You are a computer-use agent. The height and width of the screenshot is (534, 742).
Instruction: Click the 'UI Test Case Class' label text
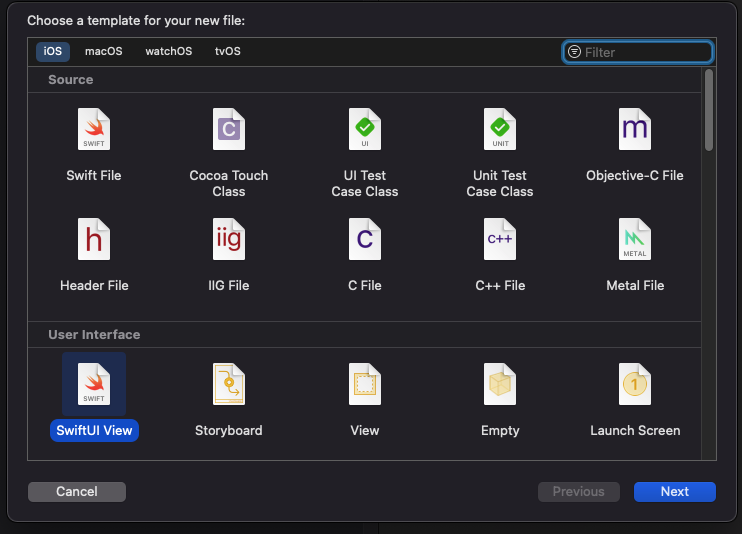(x=364, y=183)
